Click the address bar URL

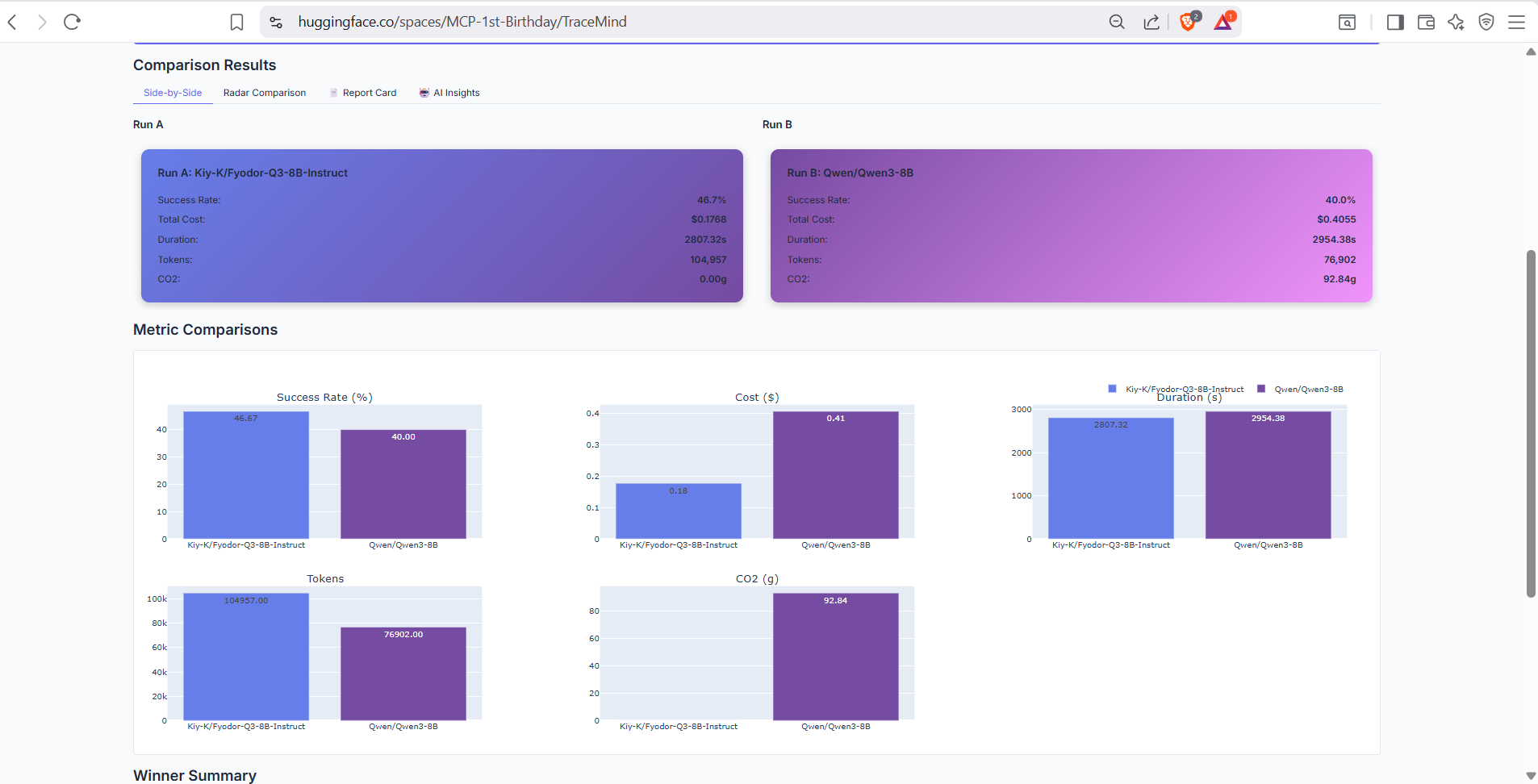[x=462, y=22]
